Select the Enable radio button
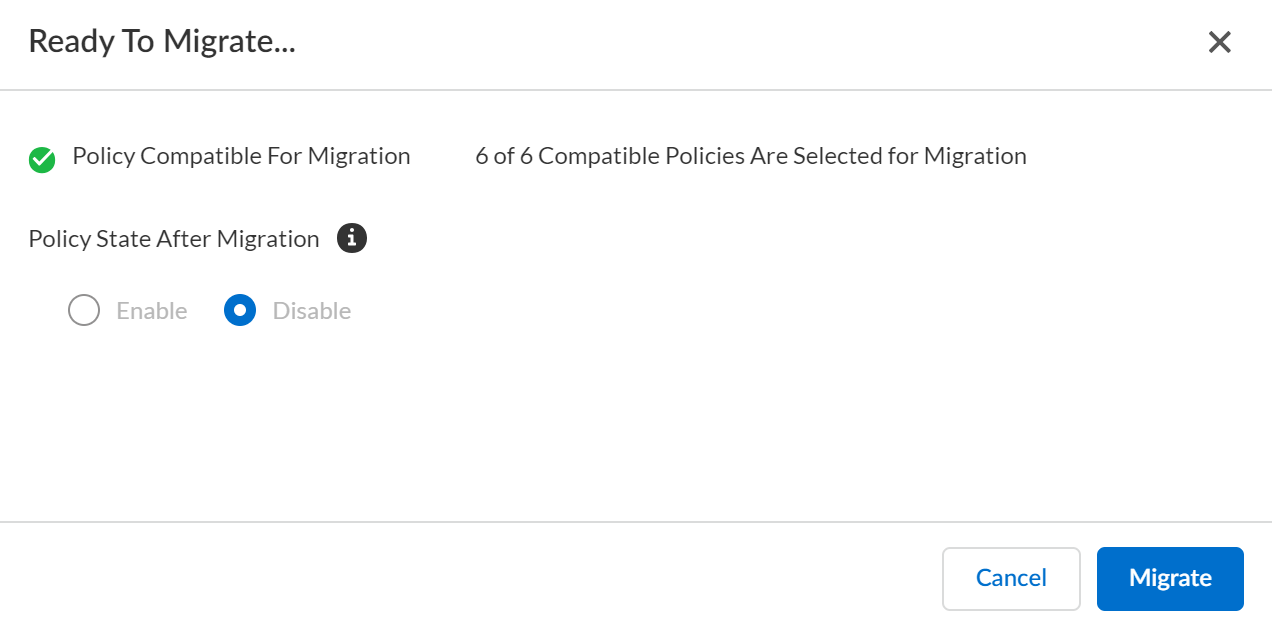This screenshot has height=631, width=1272. tap(84, 311)
